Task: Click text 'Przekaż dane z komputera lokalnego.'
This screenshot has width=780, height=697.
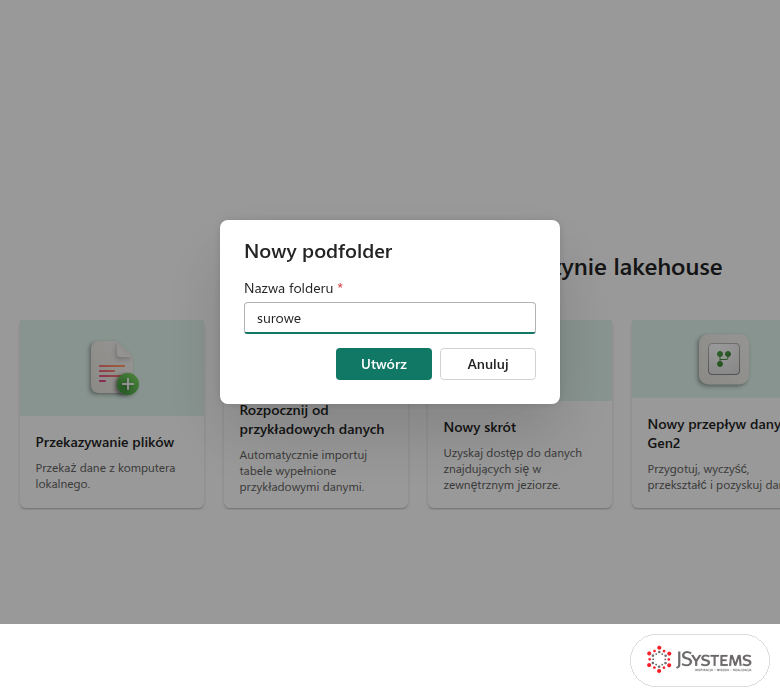Action: pyautogui.click(x=105, y=476)
